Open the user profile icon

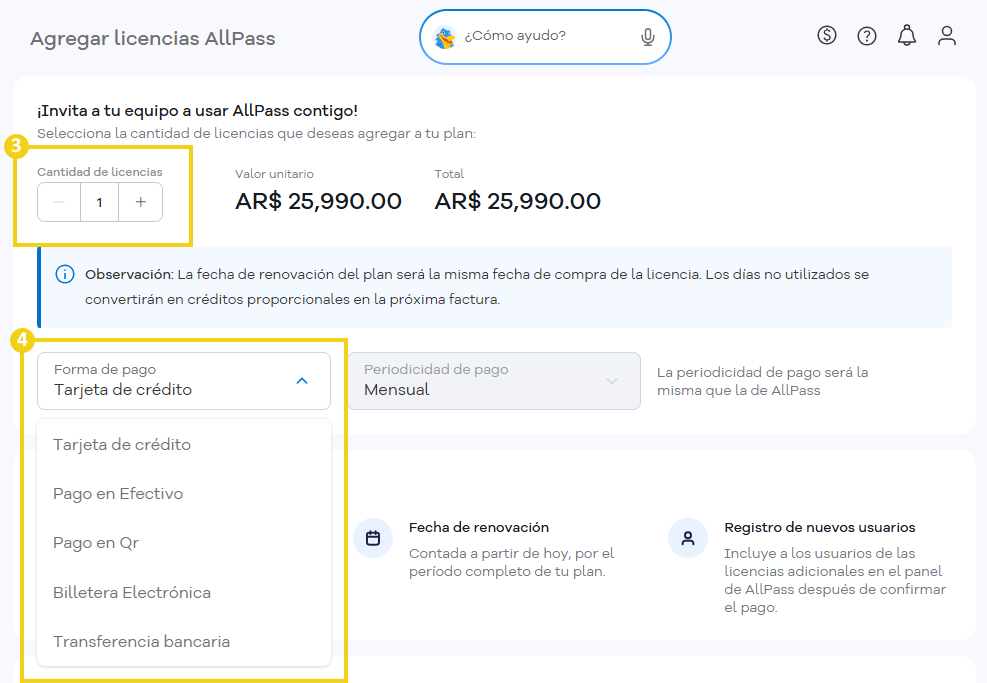(x=947, y=35)
